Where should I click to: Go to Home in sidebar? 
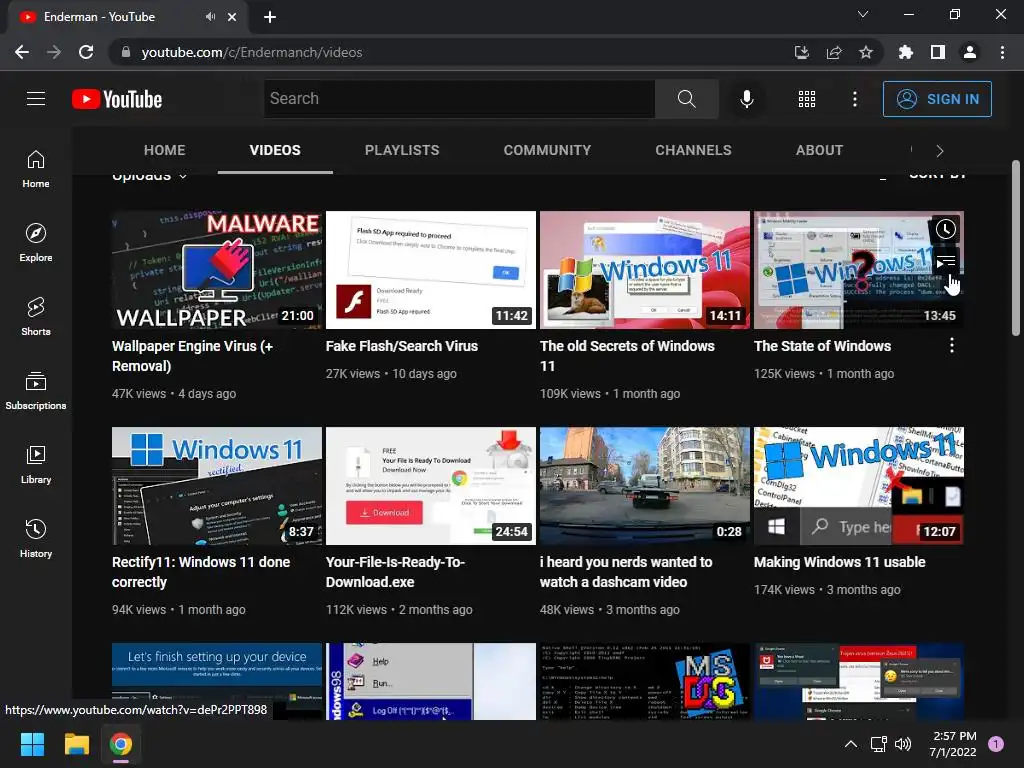click(x=36, y=169)
